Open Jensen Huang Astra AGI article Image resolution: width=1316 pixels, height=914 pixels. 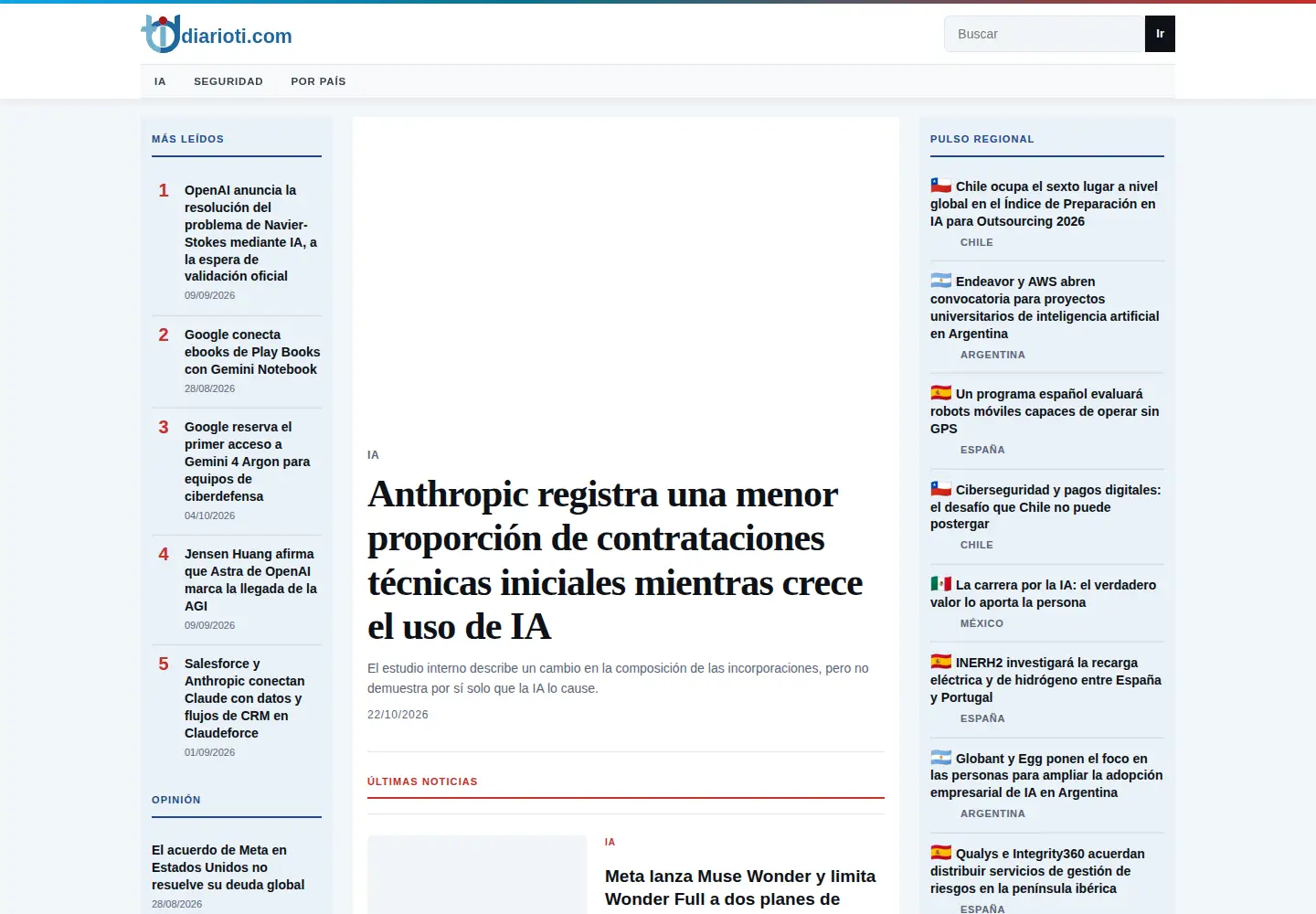[251, 579]
